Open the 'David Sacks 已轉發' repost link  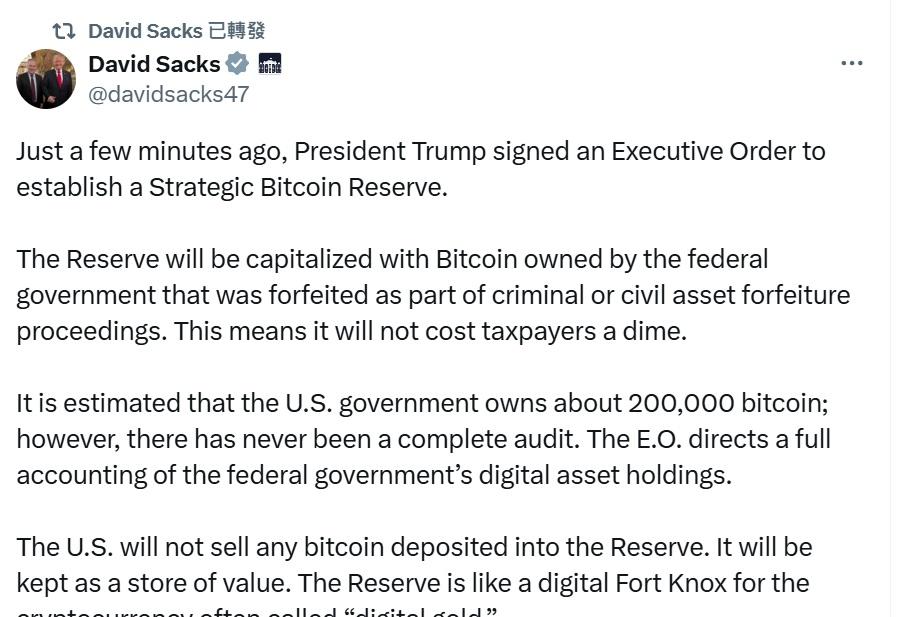[176, 32]
